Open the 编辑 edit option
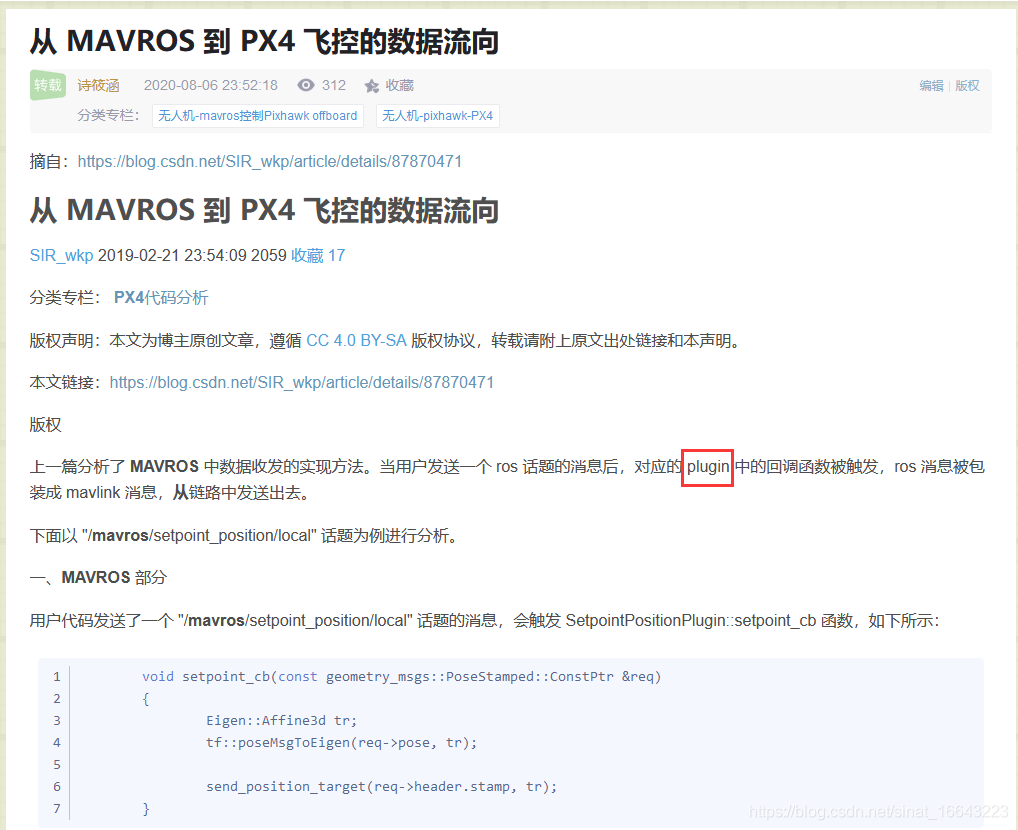This screenshot has height=830, width=1018. pyautogui.click(x=931, y=85)
